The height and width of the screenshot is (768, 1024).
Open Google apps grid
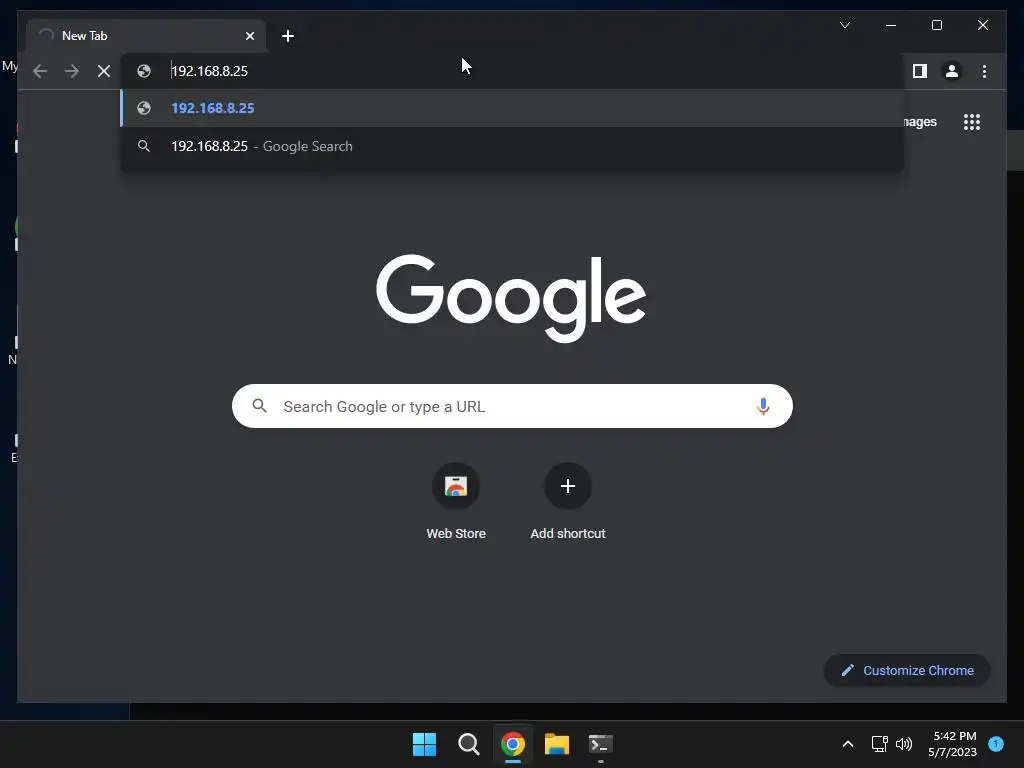(972, 122)
